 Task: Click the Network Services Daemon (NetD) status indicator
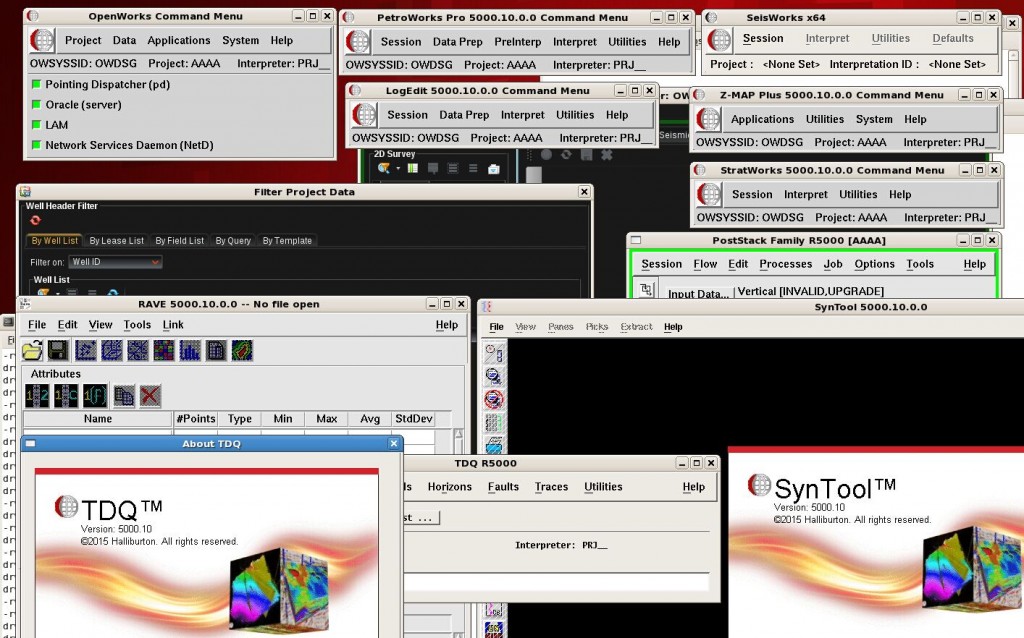(37, 144)
